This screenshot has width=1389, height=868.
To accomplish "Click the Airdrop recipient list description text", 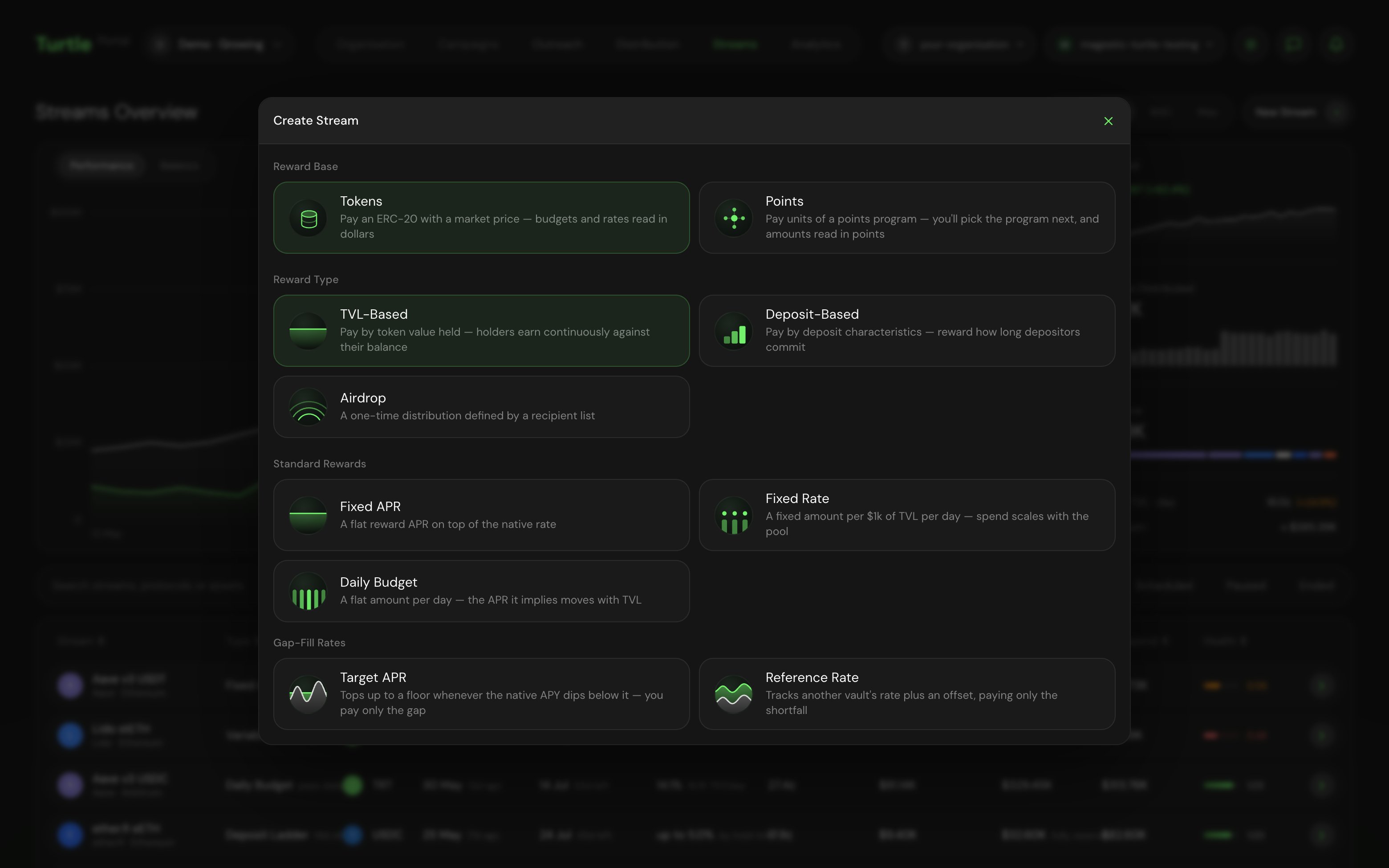I will 467,416.
